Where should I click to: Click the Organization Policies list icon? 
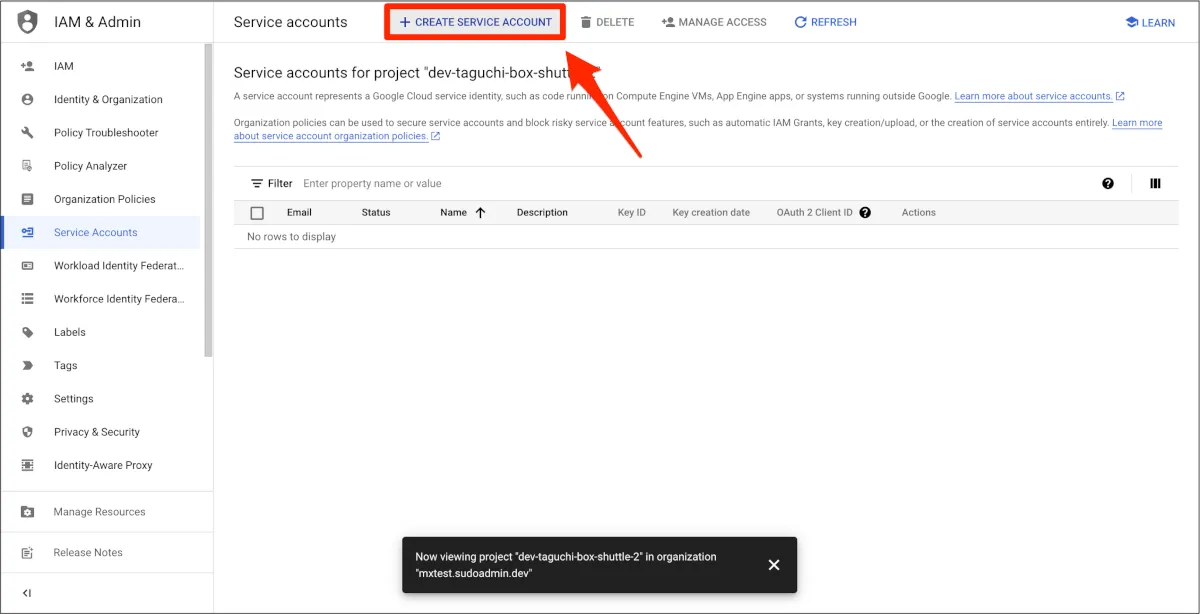pos(28,199)
